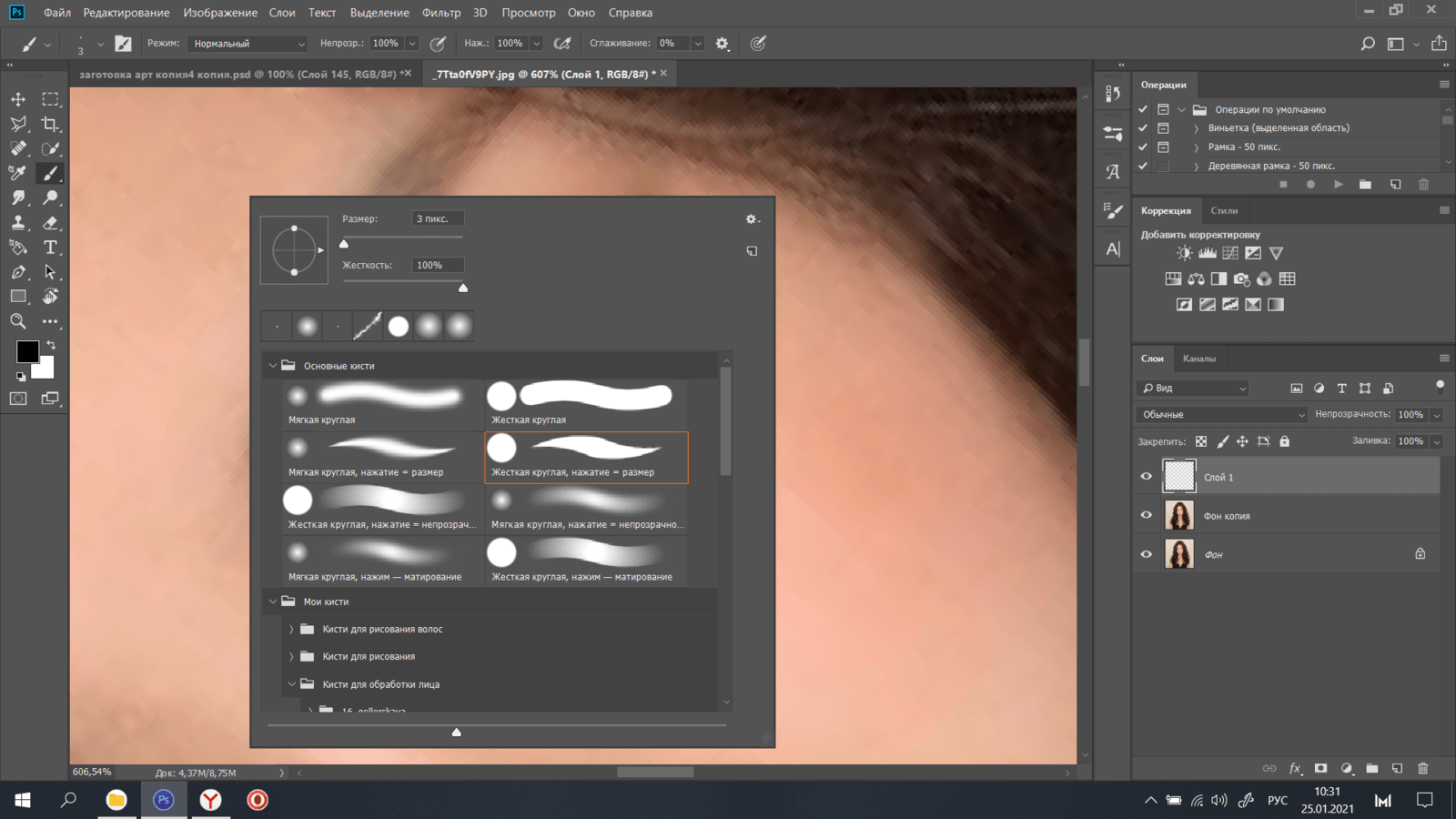1456x819 pixels.
Task: Select the Eraser tool
Action: click(x=50, y=222)
